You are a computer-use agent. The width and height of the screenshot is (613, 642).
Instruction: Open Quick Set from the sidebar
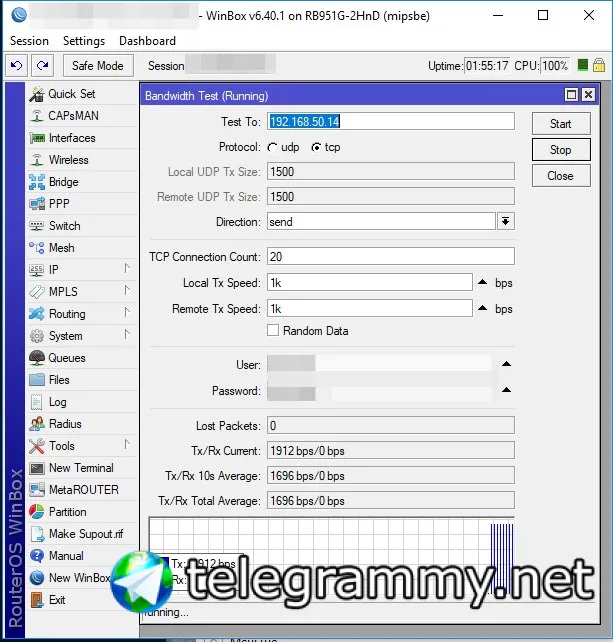(81, 94)
